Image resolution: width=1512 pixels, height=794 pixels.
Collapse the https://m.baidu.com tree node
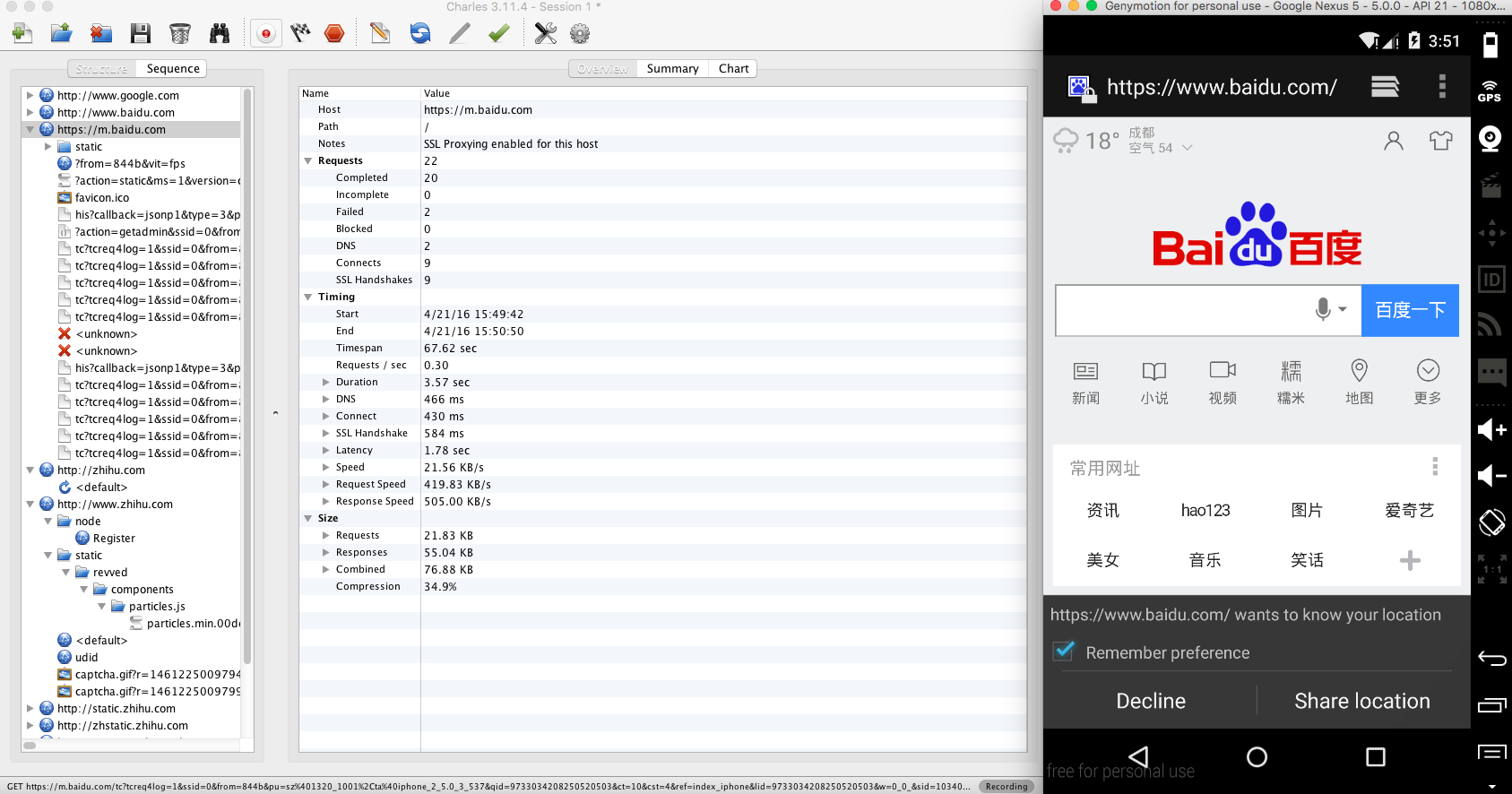(x=30, y=129)
